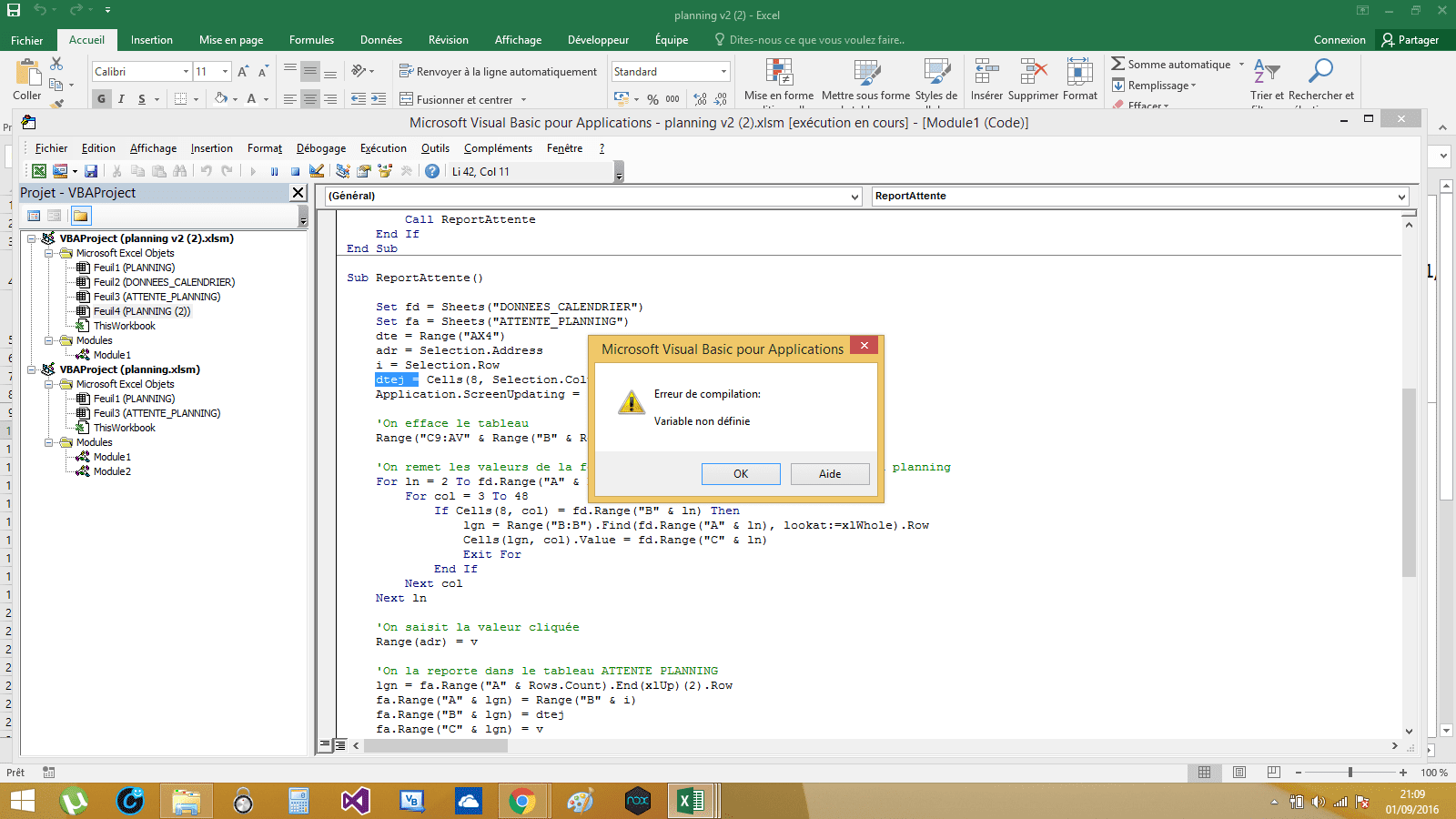Open the Properties Window icon
The image size is (1456, 819).
pos(364,171)
